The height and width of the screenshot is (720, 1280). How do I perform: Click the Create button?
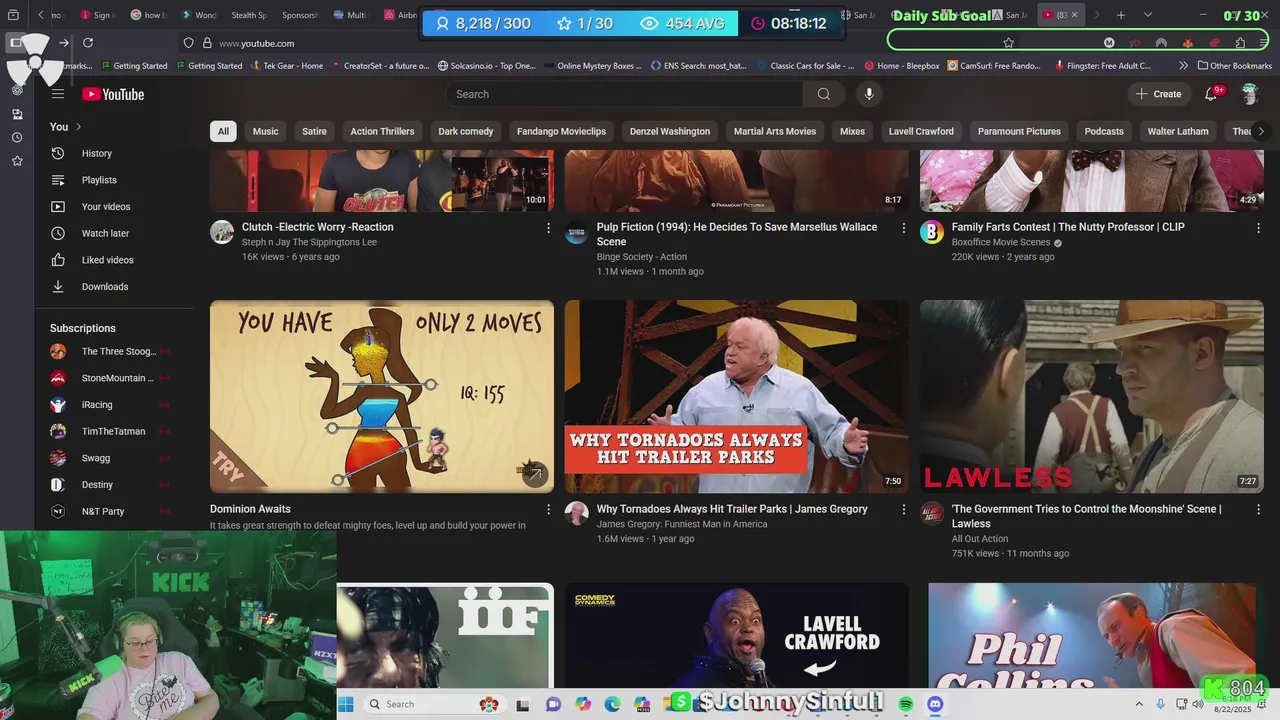coord(1158,94)
